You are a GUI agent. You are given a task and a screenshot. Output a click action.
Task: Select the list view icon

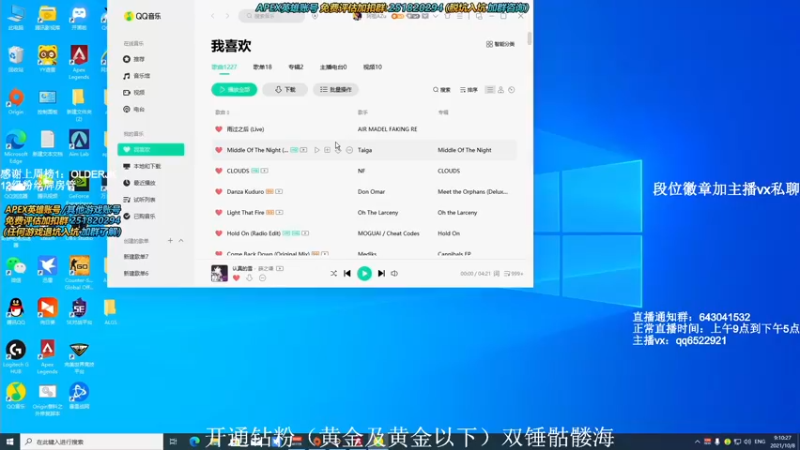pos(490,90)
